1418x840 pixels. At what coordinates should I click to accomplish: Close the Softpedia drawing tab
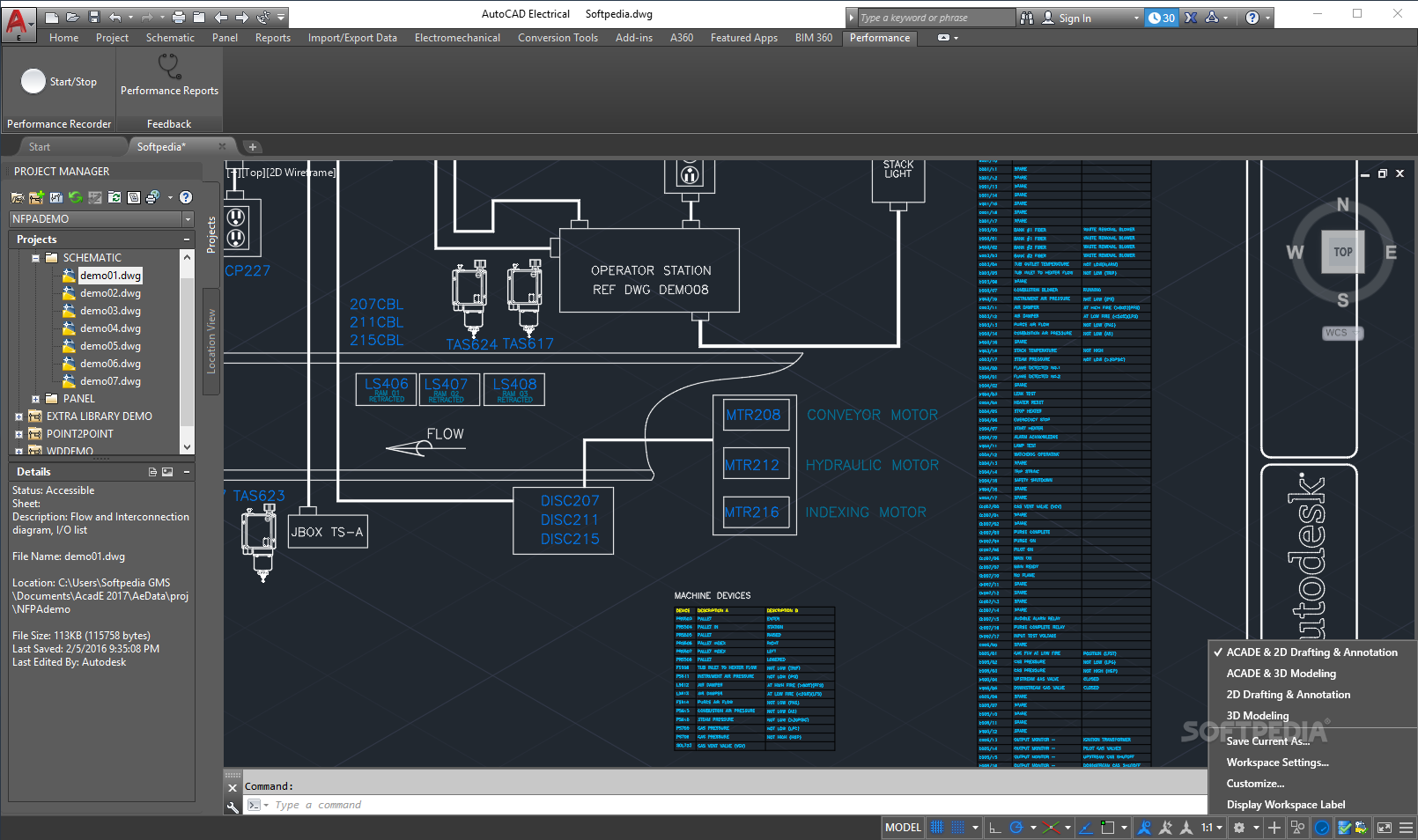(222, 147)
